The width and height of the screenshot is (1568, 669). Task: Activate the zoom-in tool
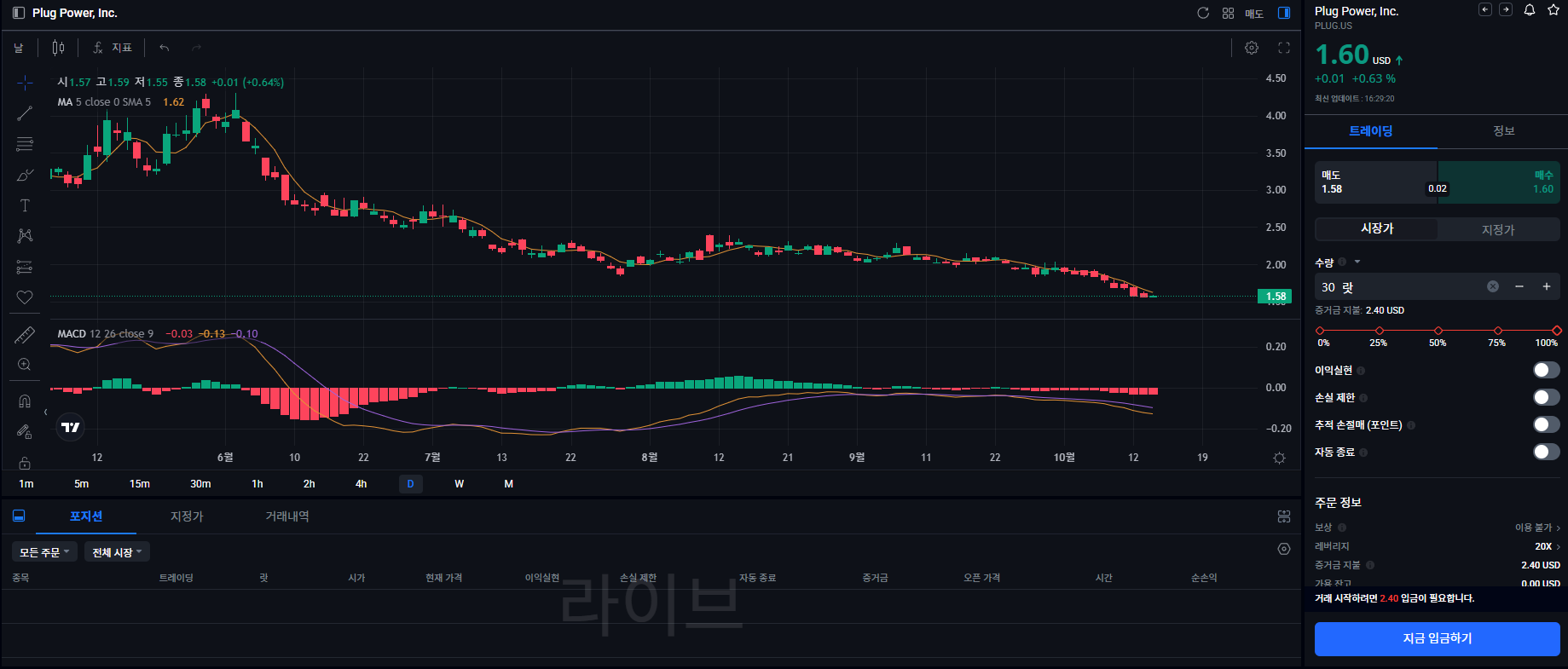point(25,365)
